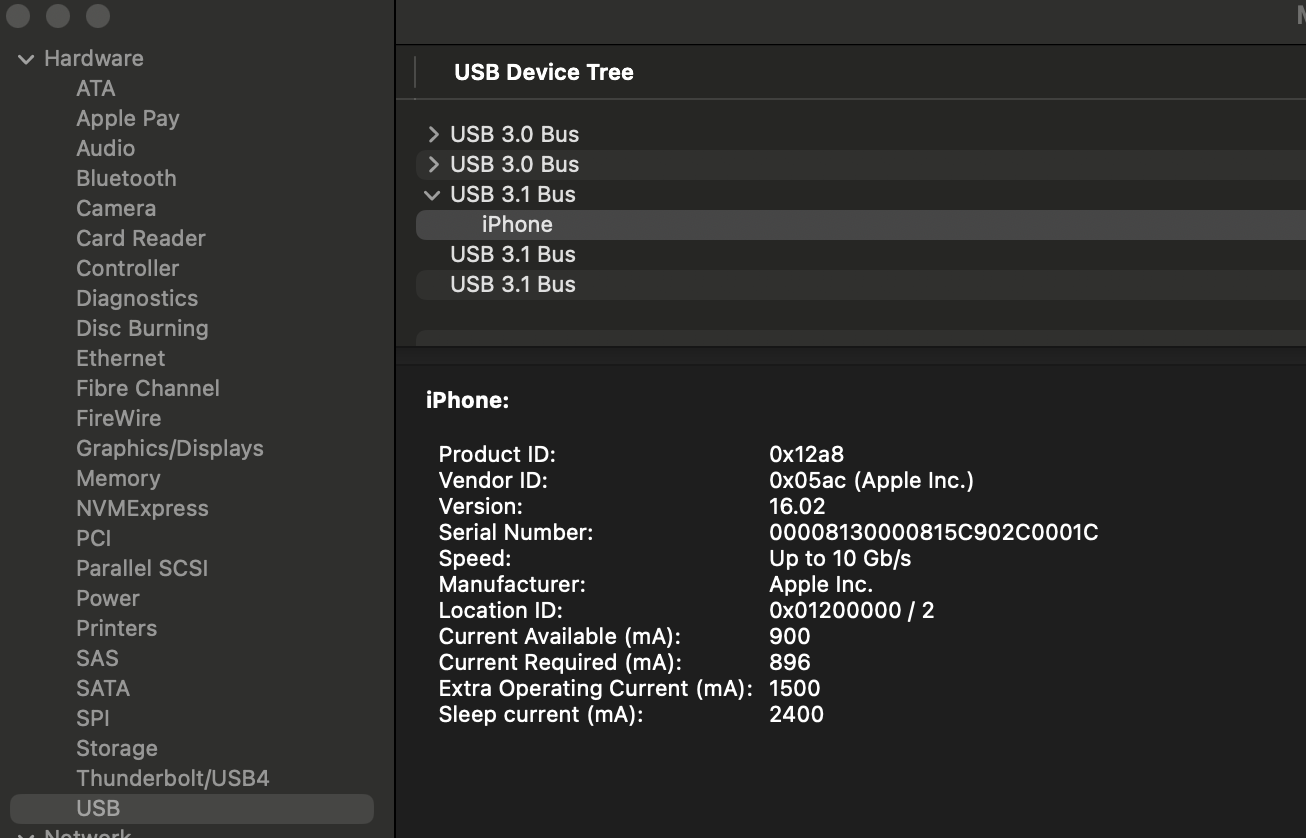Open the Diagnostics section
Image resolution: width=1306 pixels, height=838 pixels.
point(137,298)
